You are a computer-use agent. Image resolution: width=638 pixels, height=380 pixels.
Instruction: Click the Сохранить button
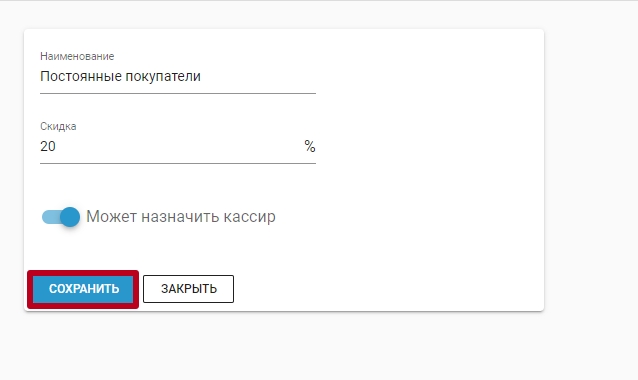(x=83, y=289)
